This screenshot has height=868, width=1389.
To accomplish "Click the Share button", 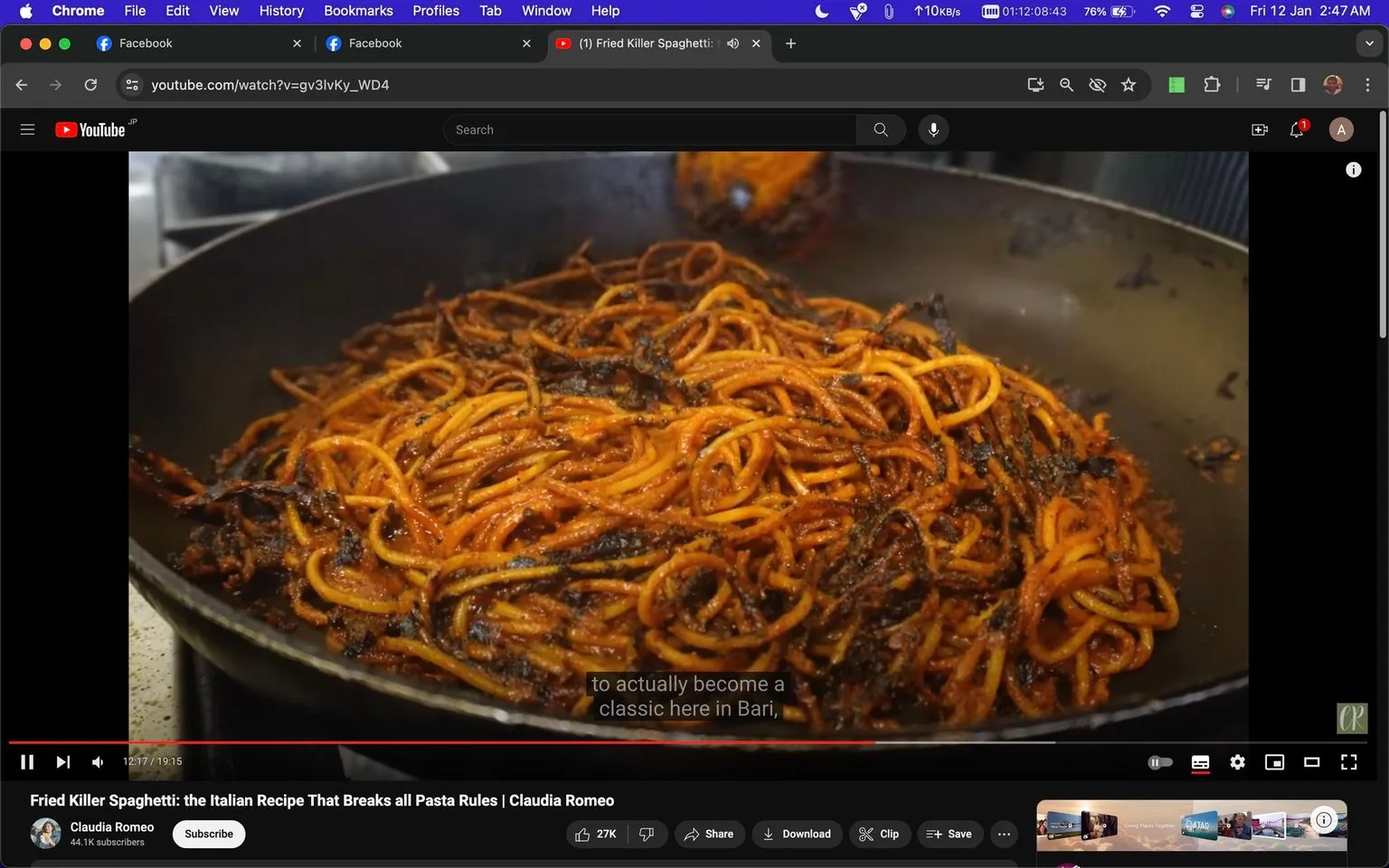I will pyautogui.click(x=709, y=834).
